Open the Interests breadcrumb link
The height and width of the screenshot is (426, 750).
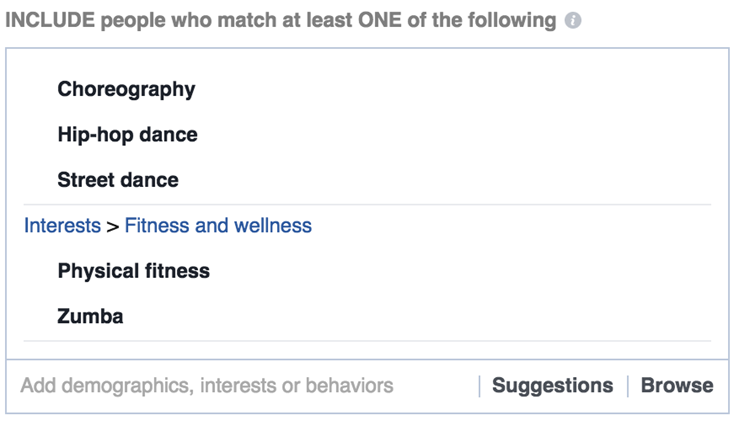[62, 225]
